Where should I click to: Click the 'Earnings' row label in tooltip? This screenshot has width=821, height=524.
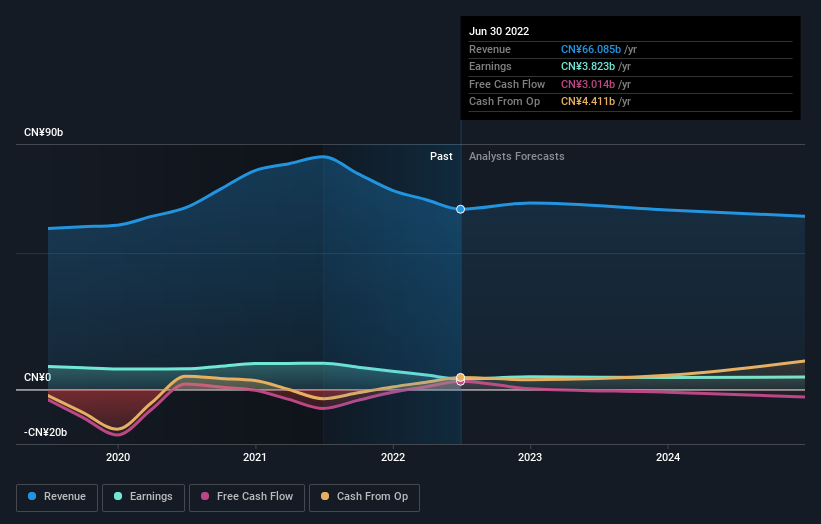[490, 66]
